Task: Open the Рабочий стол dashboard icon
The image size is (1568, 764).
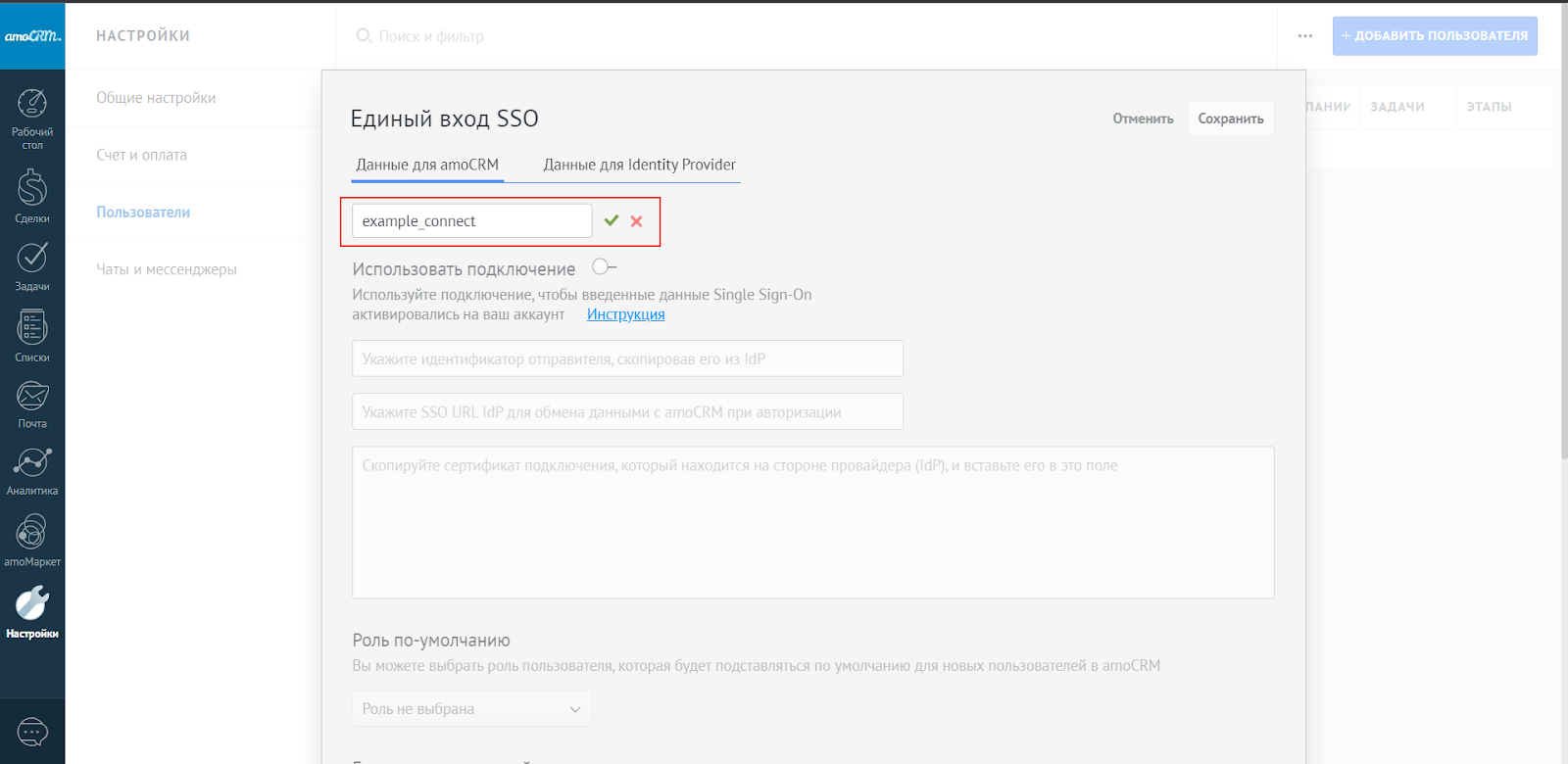Action: click(32, 104)
